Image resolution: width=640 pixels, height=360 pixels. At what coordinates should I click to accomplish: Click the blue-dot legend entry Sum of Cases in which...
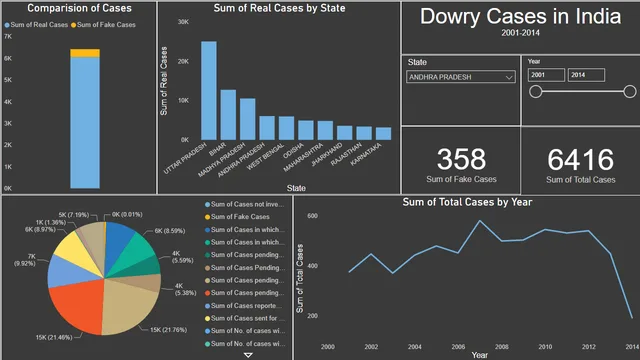click(x=245, y=230)
